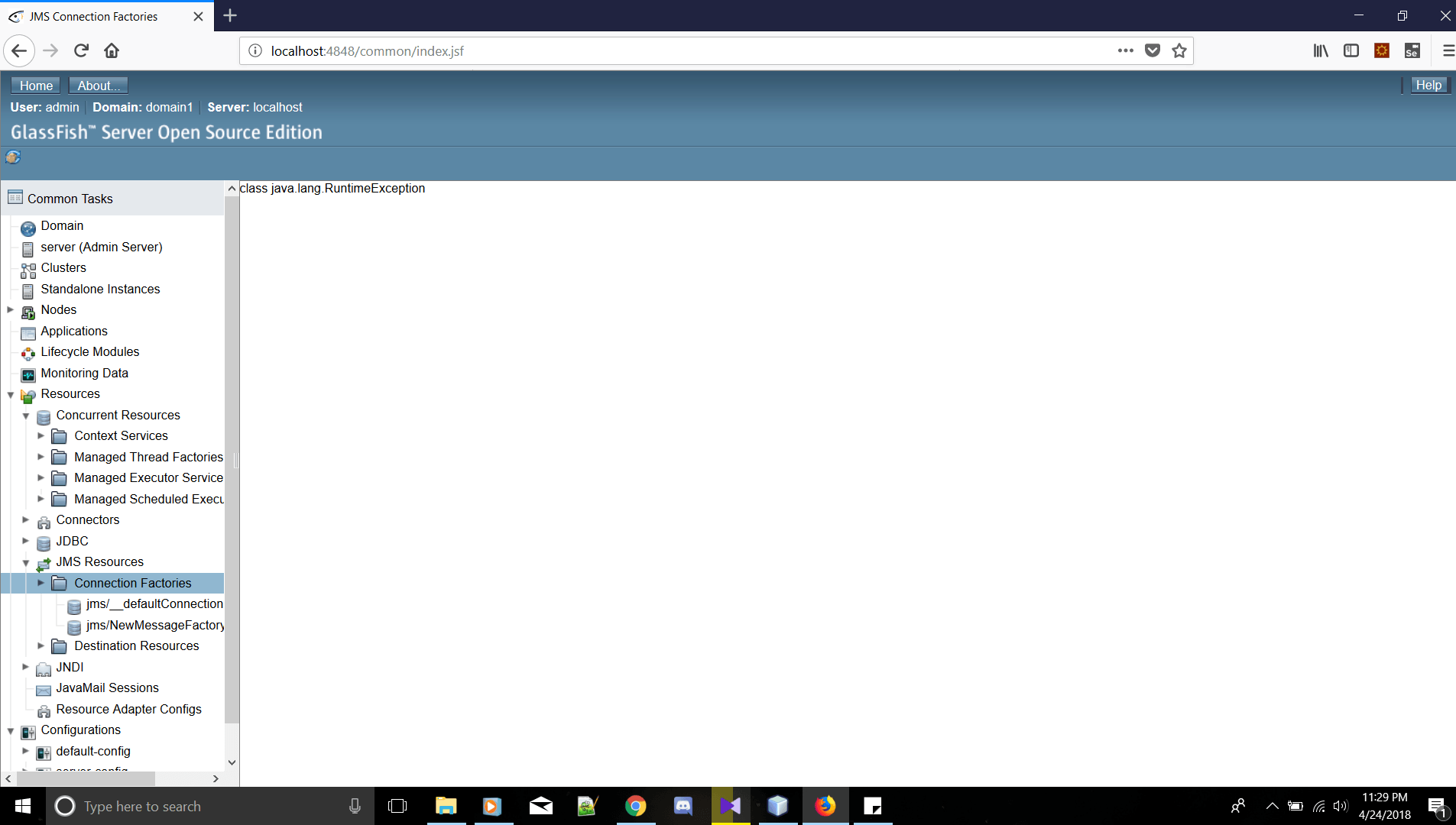Open the Firefox hamburger menu

click(1447, 50)
